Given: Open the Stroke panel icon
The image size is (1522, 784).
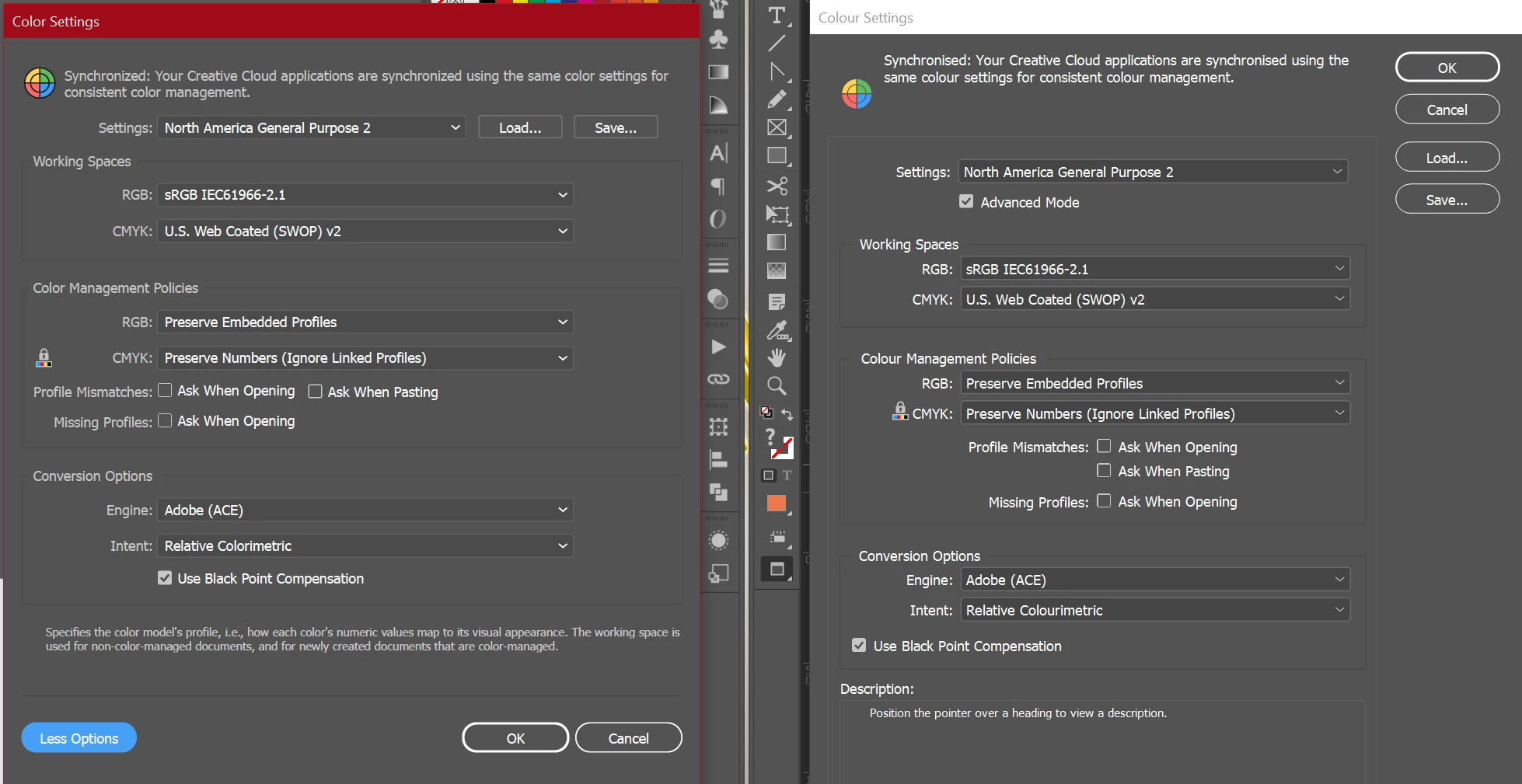Looking at the screenshot, I should 719,266.
